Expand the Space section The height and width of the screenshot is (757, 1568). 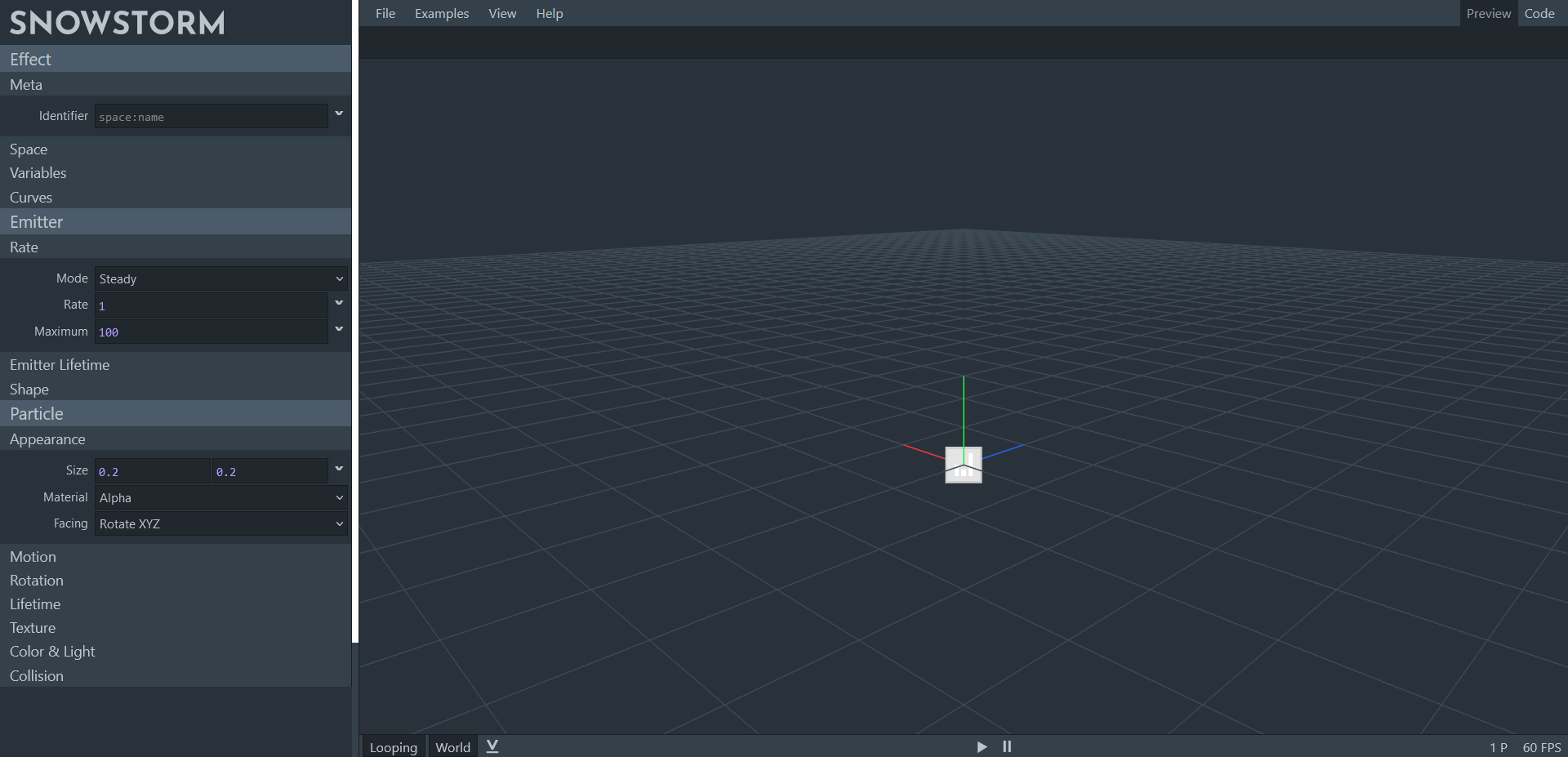click(x=176, y=149)
